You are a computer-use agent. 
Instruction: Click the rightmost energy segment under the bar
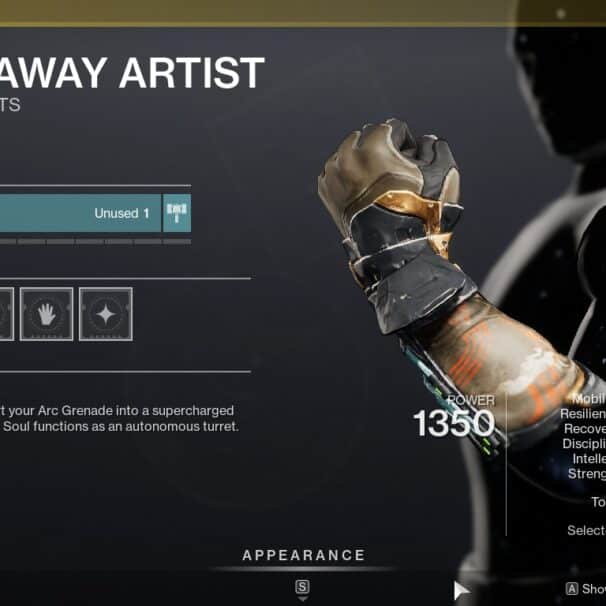177,242
